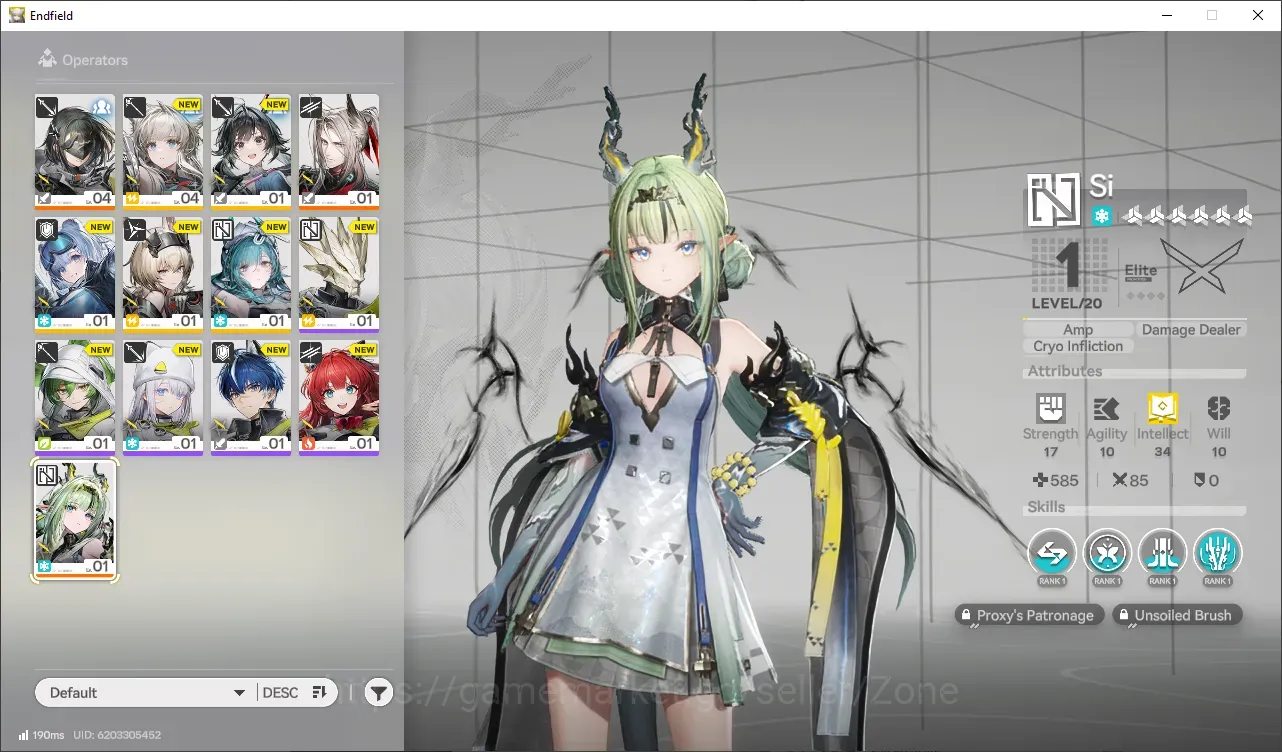Select the grey-haired level 04 NEW operator card
The image size is (1282, 752).
[163, 152]
